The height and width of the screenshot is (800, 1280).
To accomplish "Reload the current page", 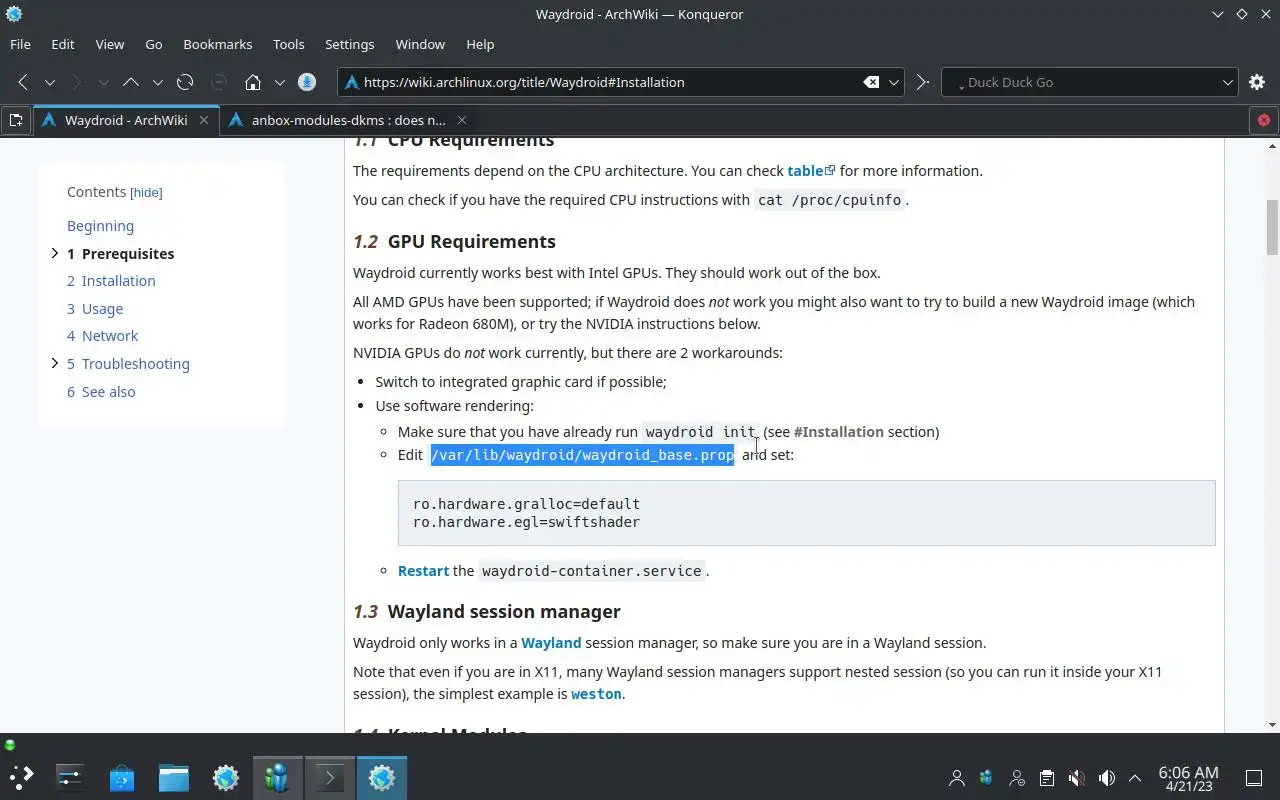I will click(185, 82).
